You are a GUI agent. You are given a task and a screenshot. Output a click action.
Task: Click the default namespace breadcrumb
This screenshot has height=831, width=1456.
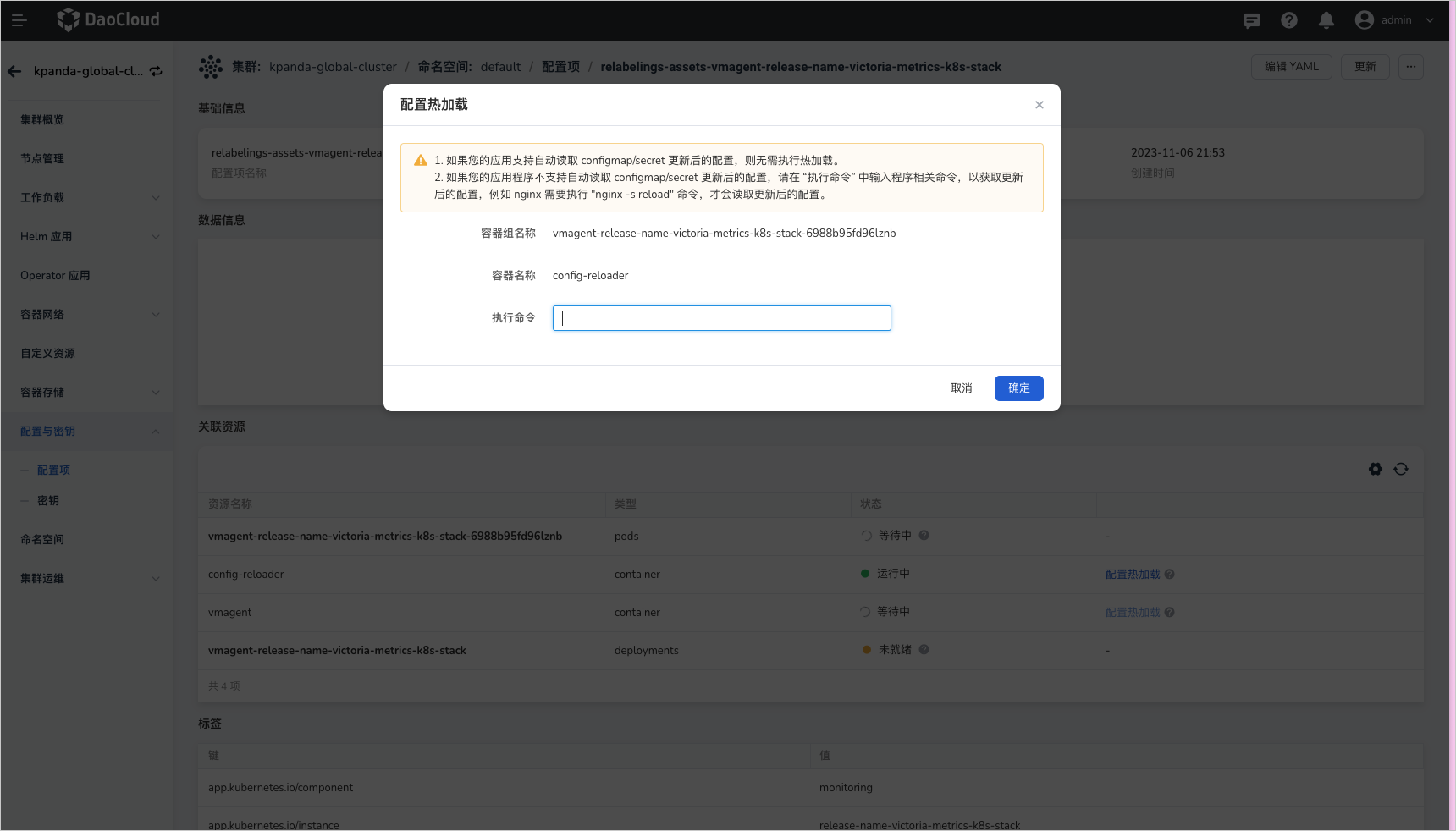coord(500,67)
